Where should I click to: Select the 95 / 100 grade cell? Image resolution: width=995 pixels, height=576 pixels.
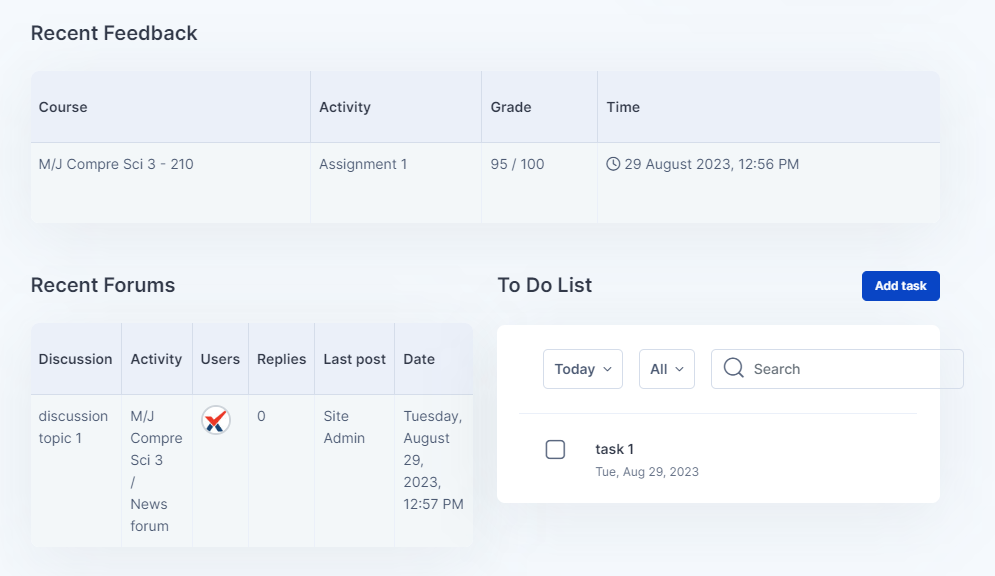coord(517,164)
